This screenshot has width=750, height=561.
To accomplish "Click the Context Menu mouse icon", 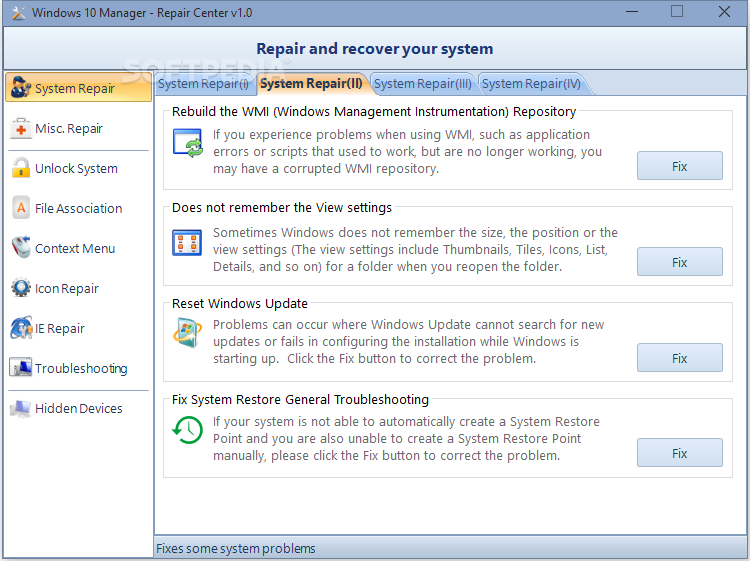I will pos(21,247).
